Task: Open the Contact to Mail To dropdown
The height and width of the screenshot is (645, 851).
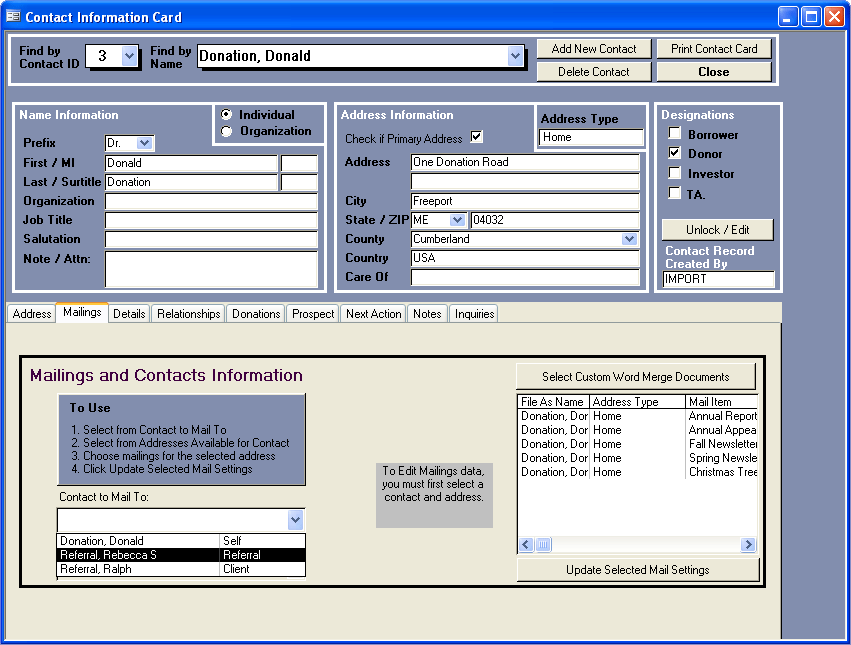Action: click(295, 520)
